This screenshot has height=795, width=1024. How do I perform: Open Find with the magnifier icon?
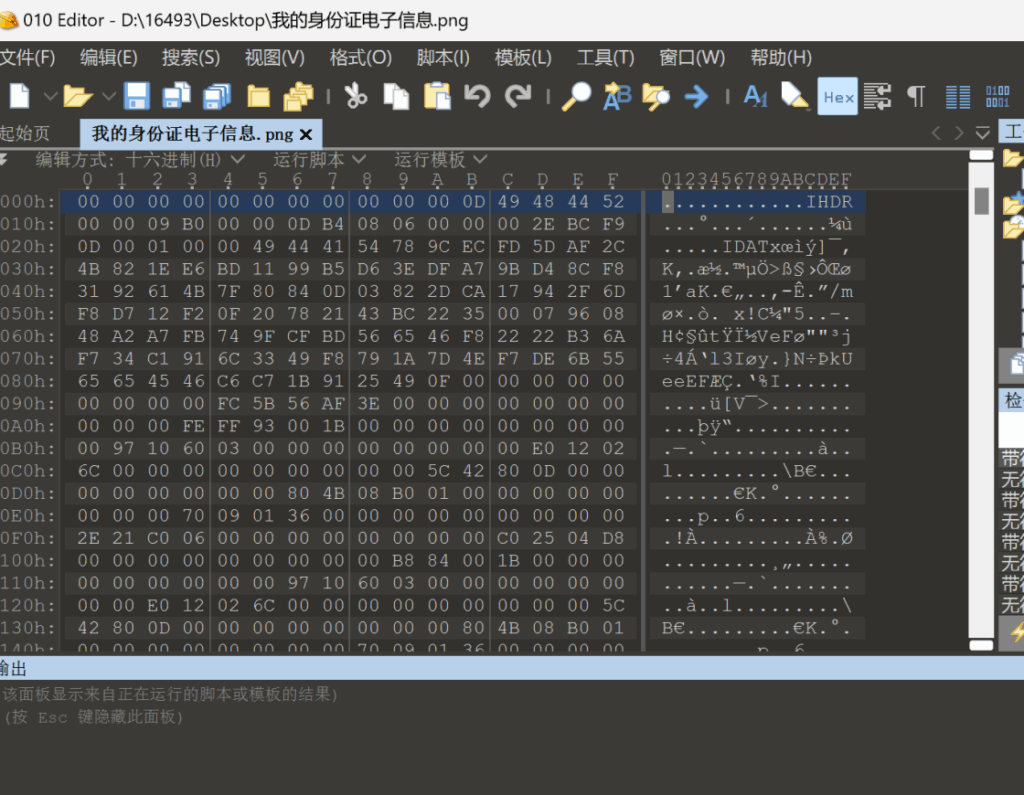click(576, 96)
